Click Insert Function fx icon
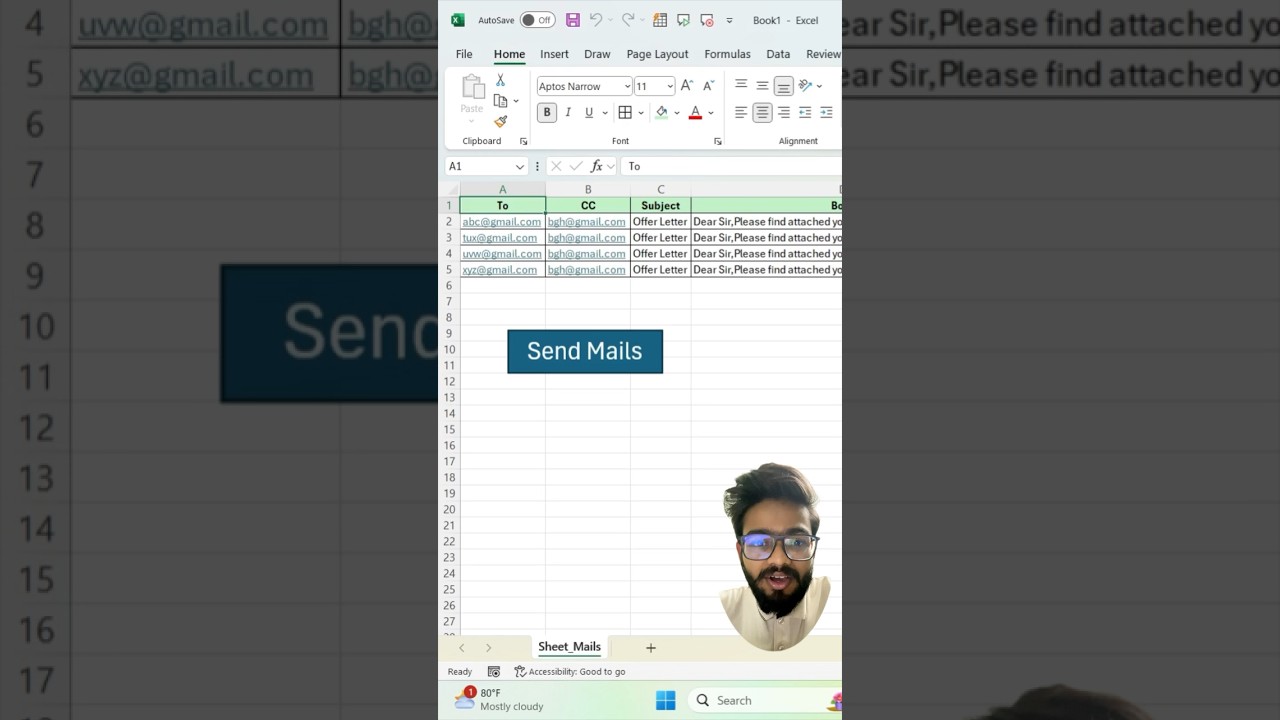Image resolution: width=1280 pixels, height=720 pixels. point(597,166)
